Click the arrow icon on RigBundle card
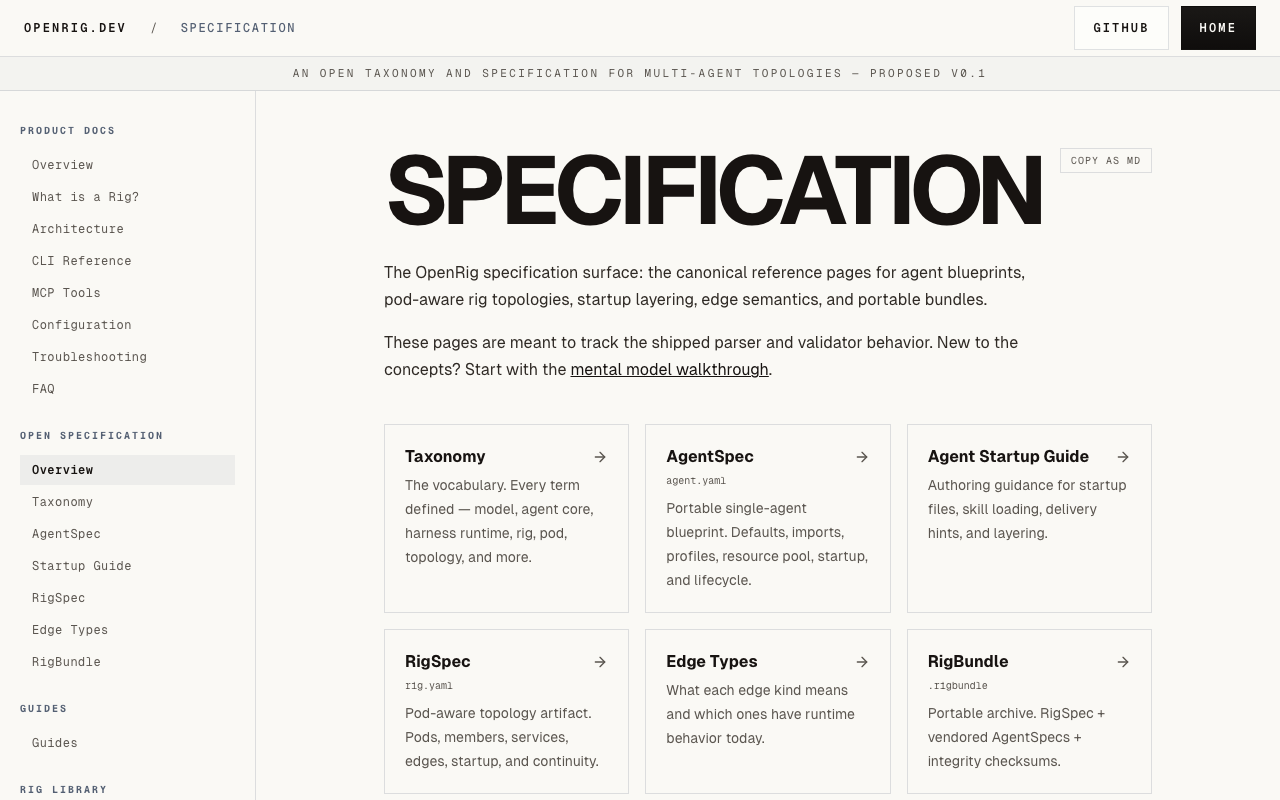Image resolution: width=1280 pixels, height=800 pixels. pyautogui.click(x=1123, y=662)
